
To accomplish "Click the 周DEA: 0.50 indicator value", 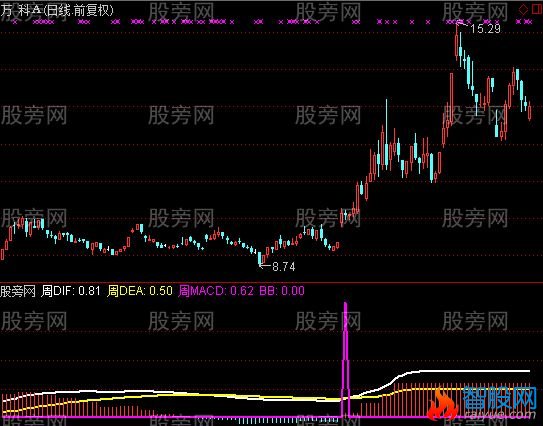I will click(x=140, y=291).
